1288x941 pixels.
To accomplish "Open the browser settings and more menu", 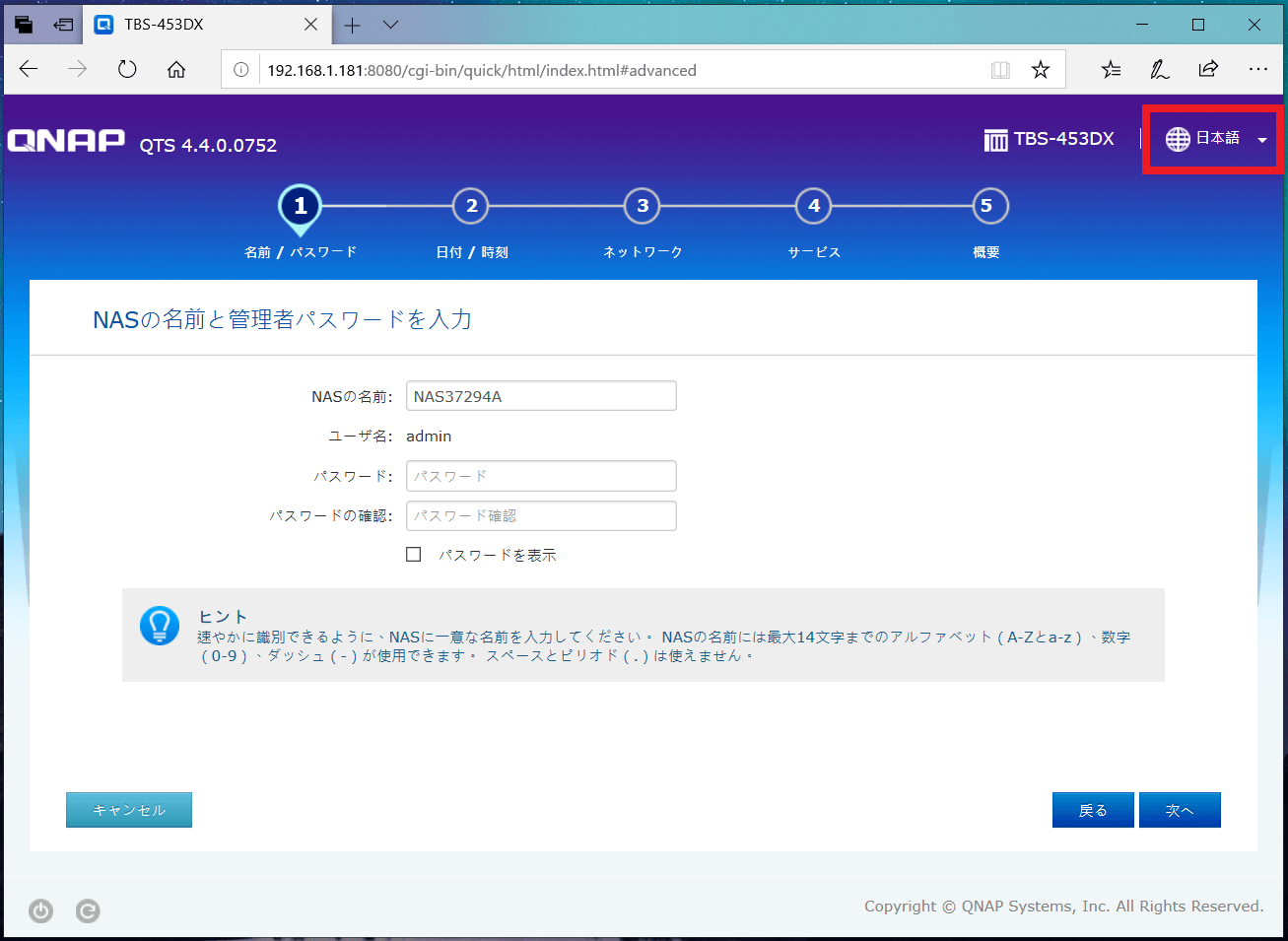I will [1258, 69].
